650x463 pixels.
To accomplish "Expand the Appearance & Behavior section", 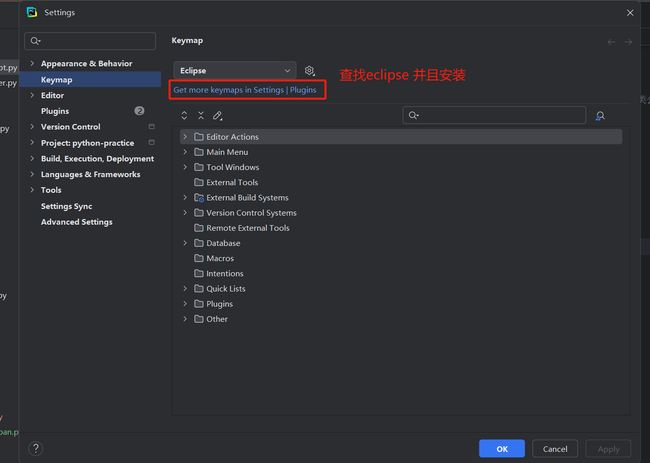I will pos(32,63).
